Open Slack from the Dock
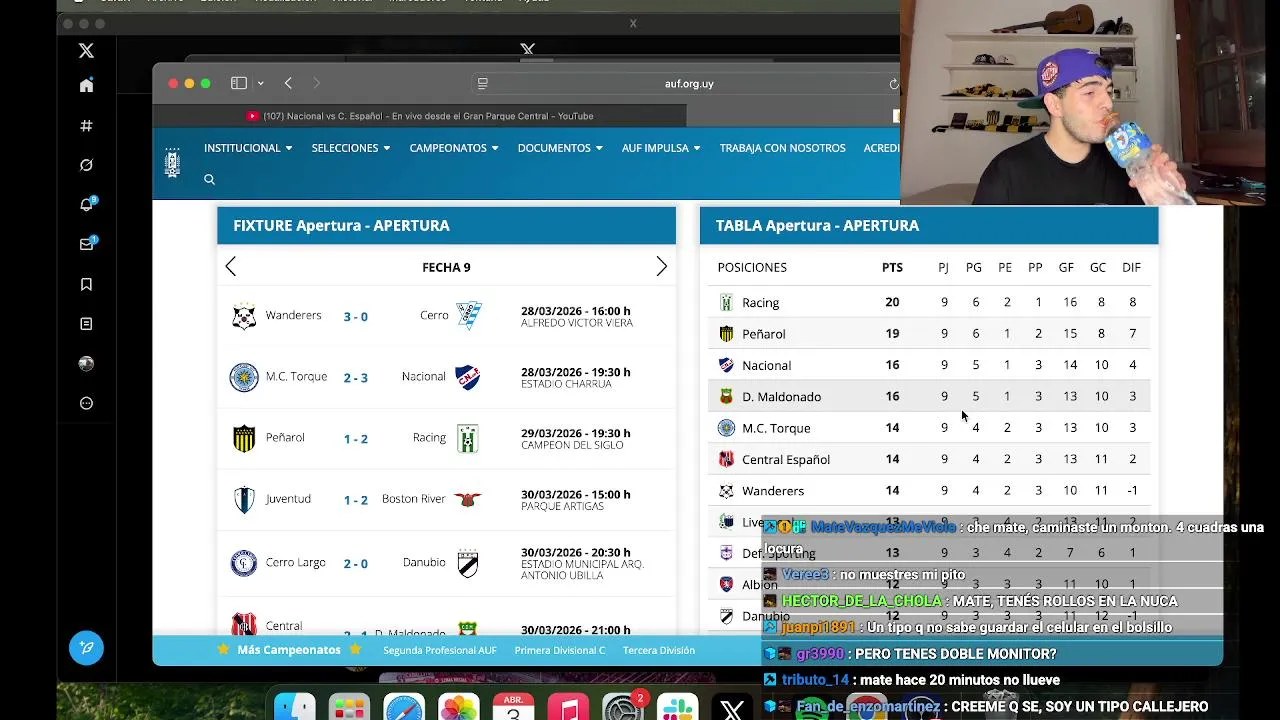This screenshot has height=720, width=1280. click(677, 707)
